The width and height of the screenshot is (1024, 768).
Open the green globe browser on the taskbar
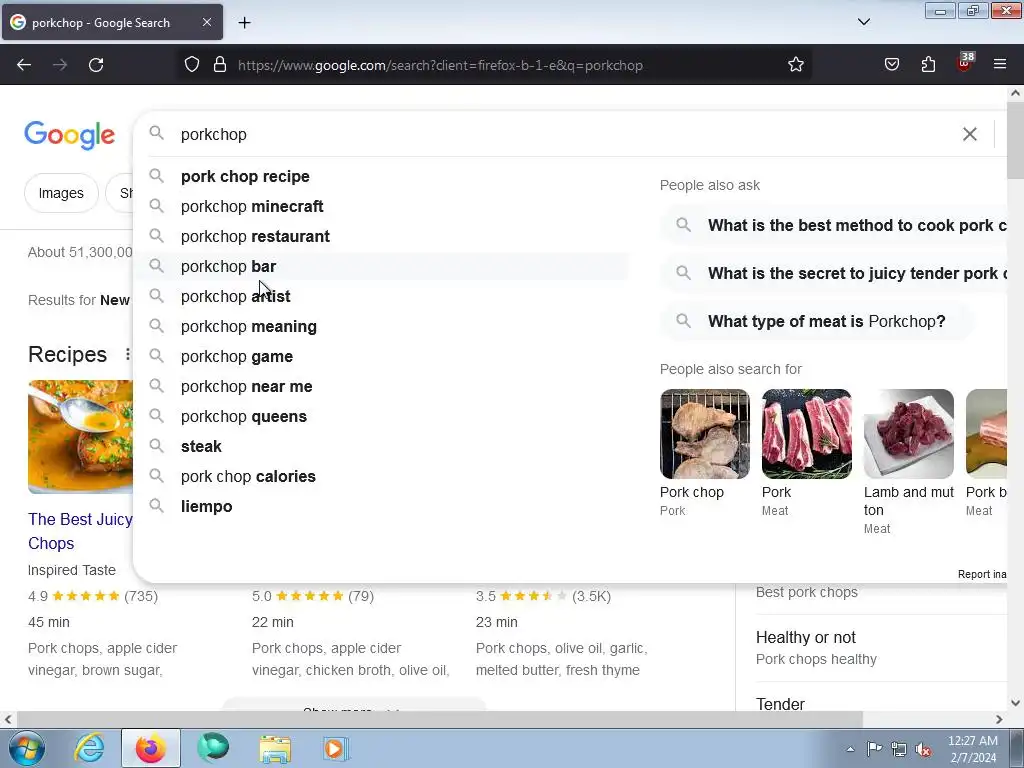point(213,749)
